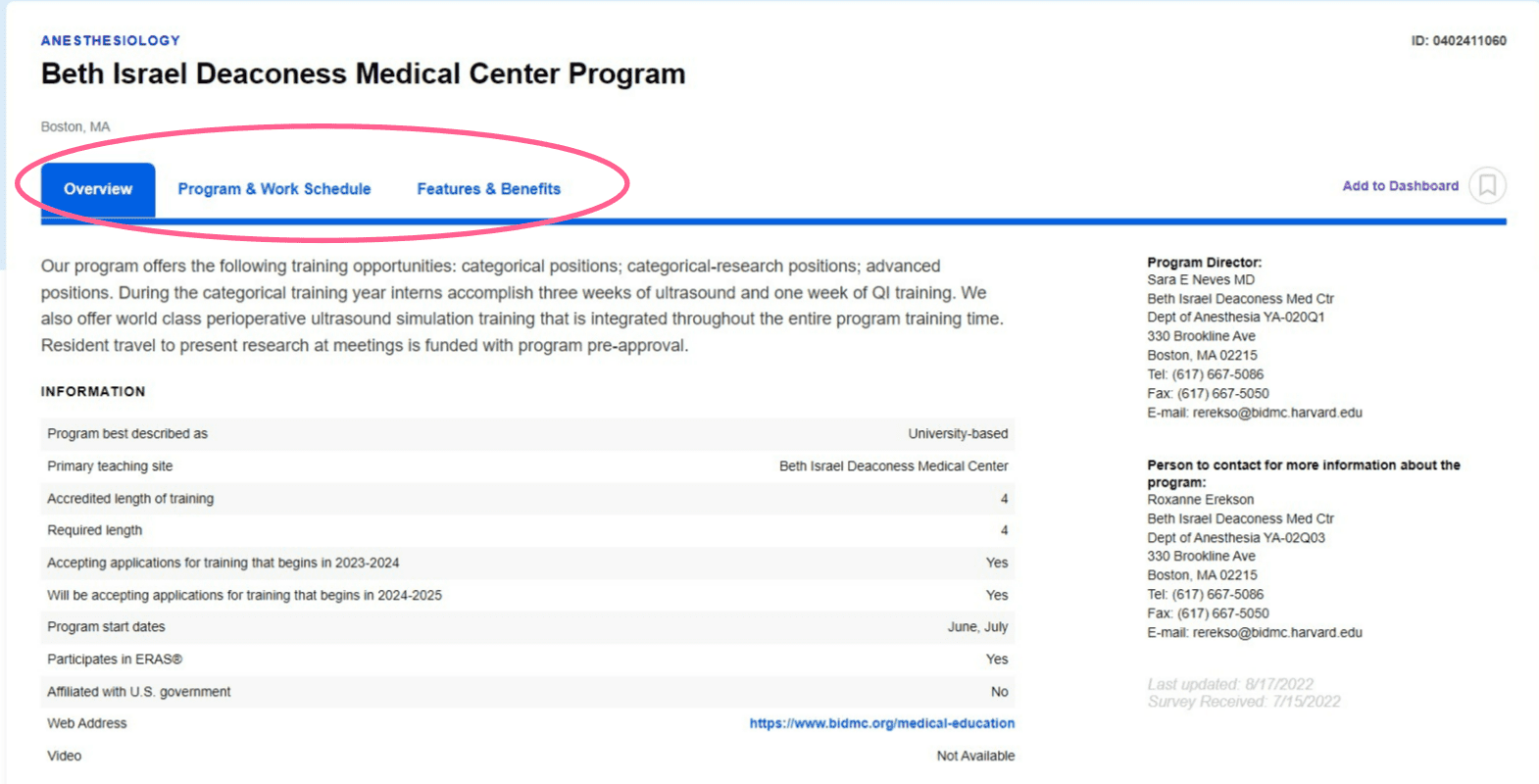Click the bookmark icon next to Add to Dashboard
This screenshot has width=1539, height=784.
coord(1486,186)
